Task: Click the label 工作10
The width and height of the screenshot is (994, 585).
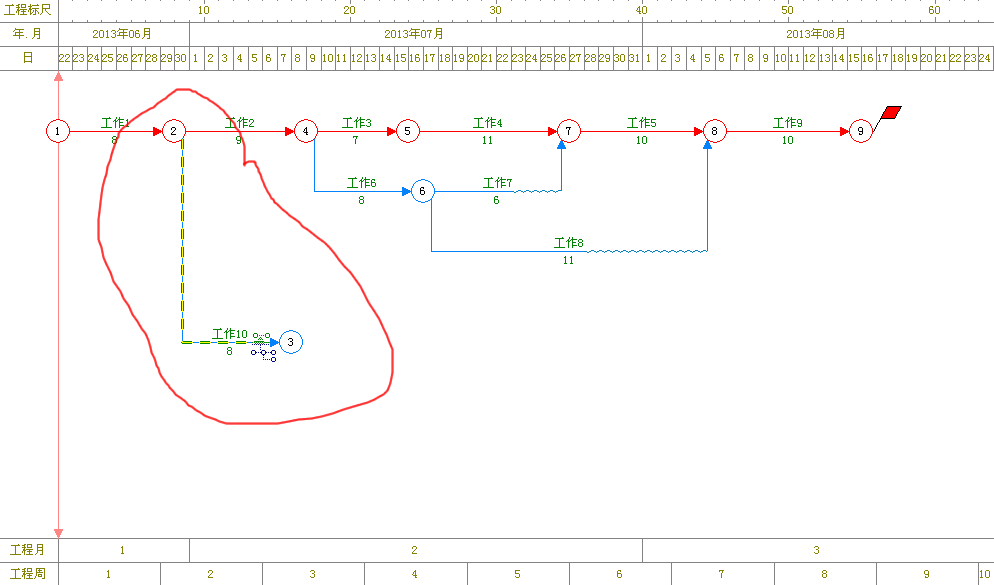Action: [x=229, y=333]
